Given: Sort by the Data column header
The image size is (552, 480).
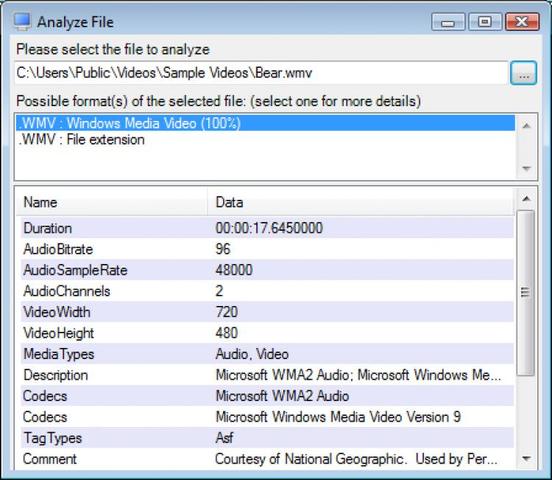Looking at the screenshot, I should [x=361, y=202].
